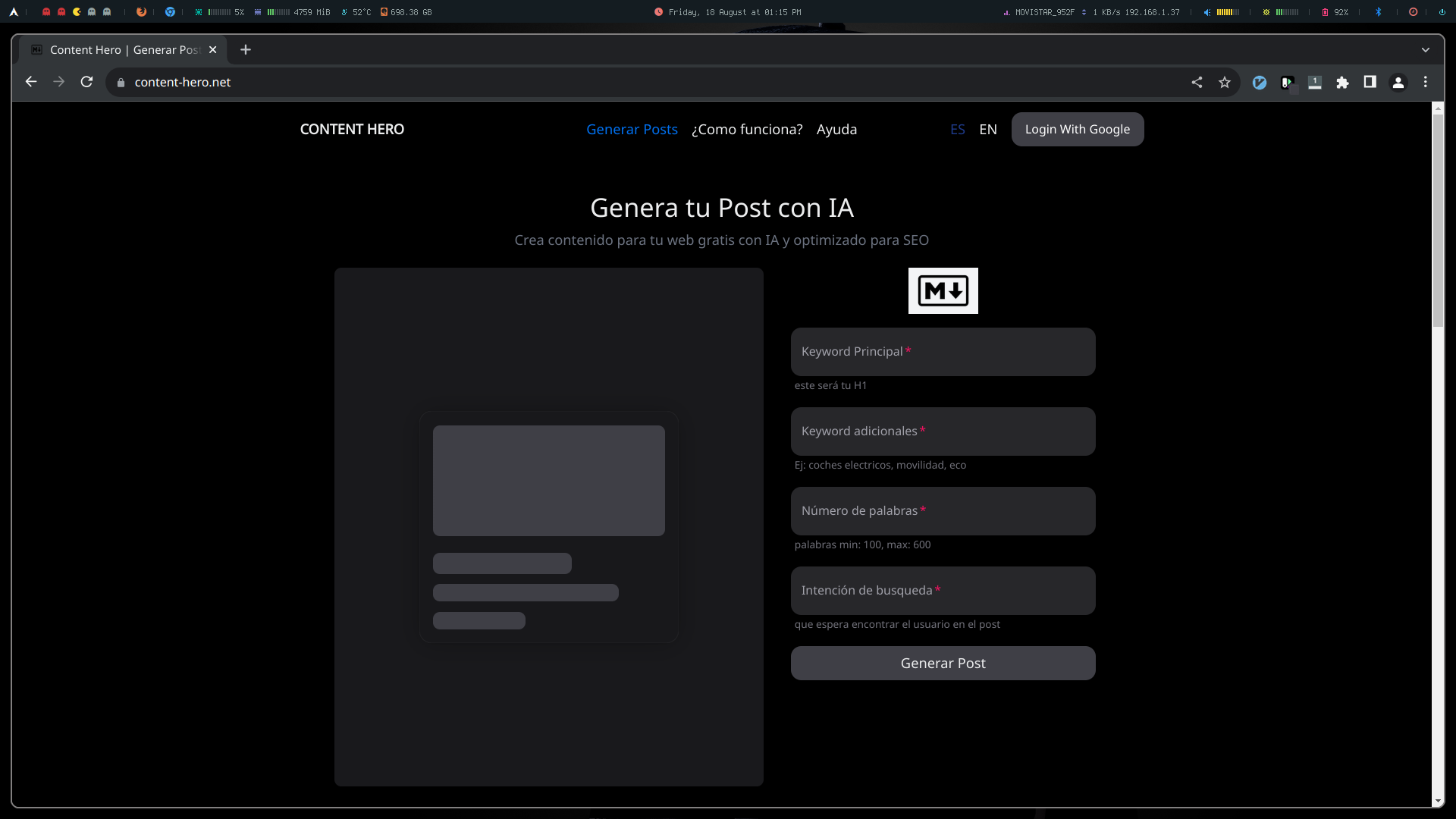The height and width of the screenshot is (819, 1456).
Task: Click Login With Google button
Action: [x=1078, y=130]
